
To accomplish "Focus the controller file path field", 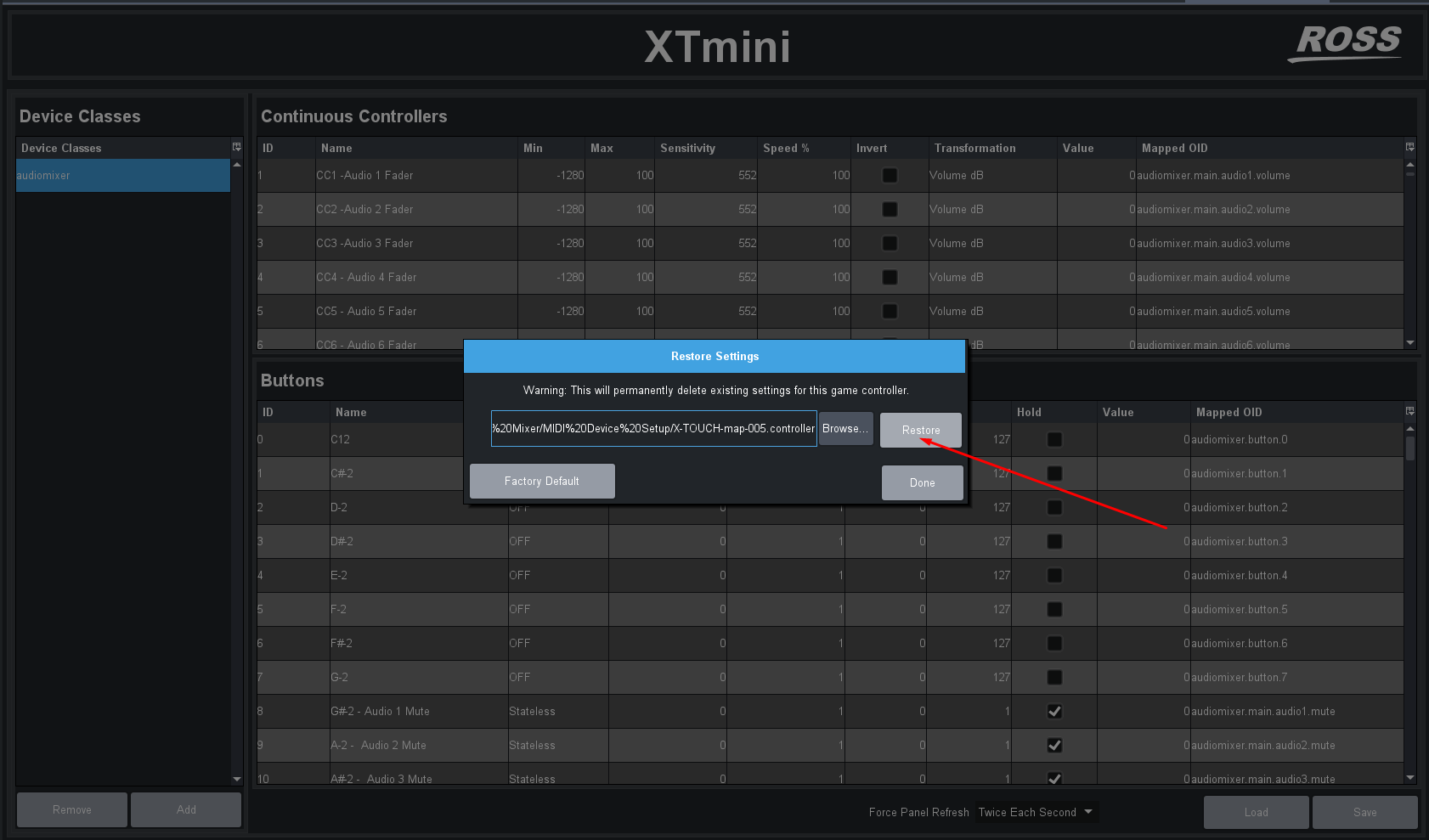I will 654,429.
